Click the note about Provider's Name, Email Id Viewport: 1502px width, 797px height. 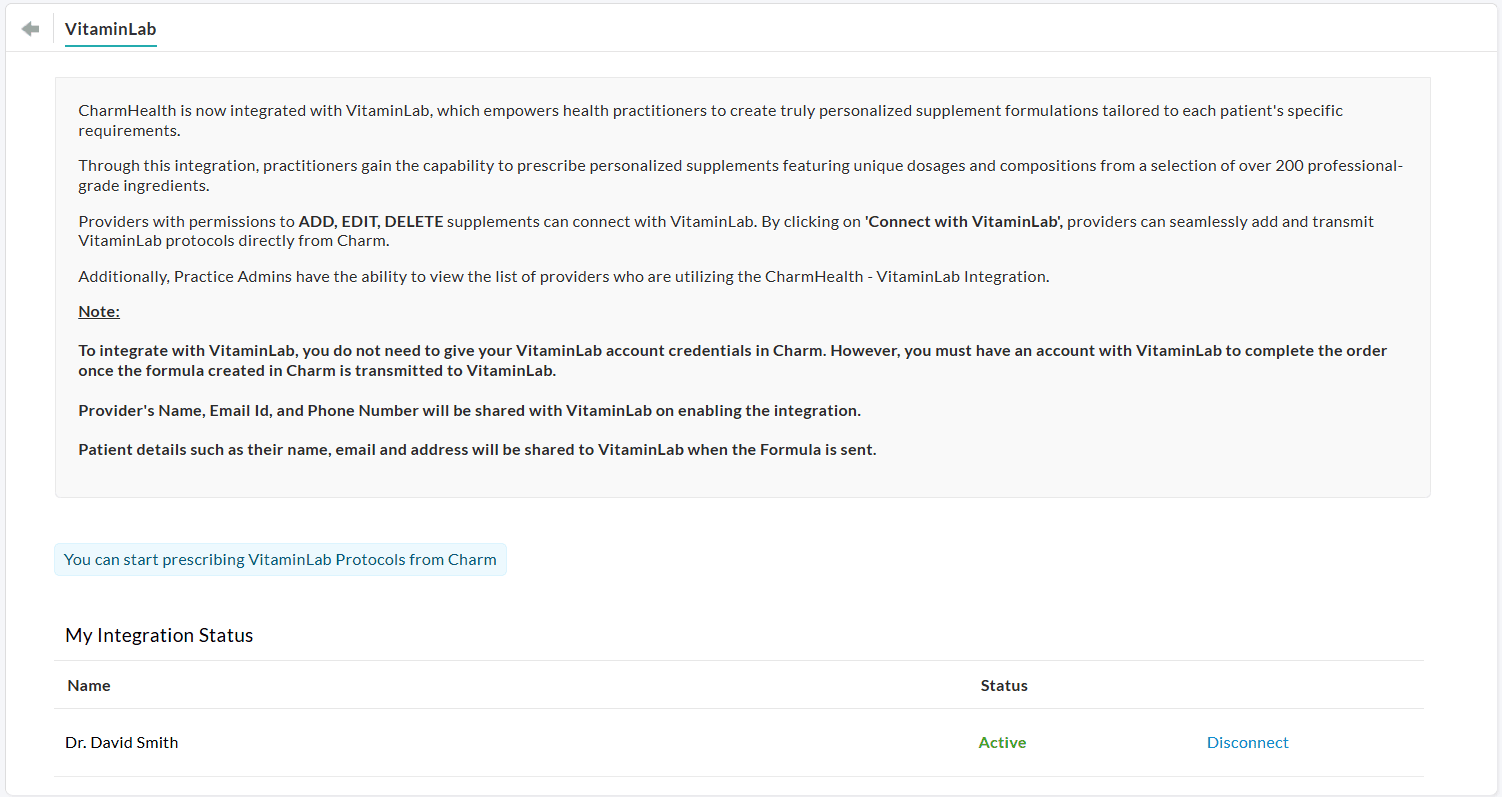click(469, 410)
